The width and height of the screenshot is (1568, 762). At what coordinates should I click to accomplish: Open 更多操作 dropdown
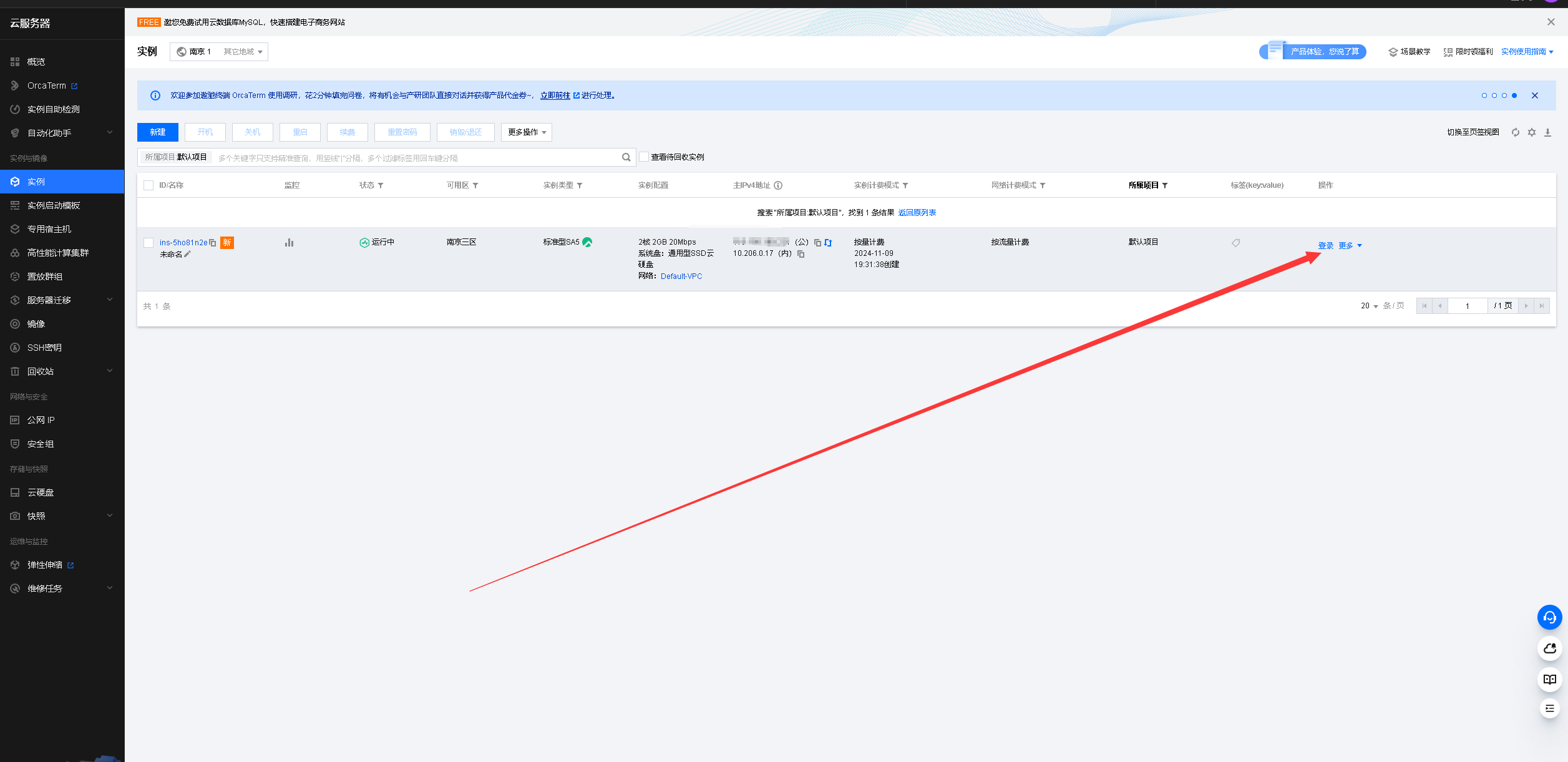pos(526,132)
